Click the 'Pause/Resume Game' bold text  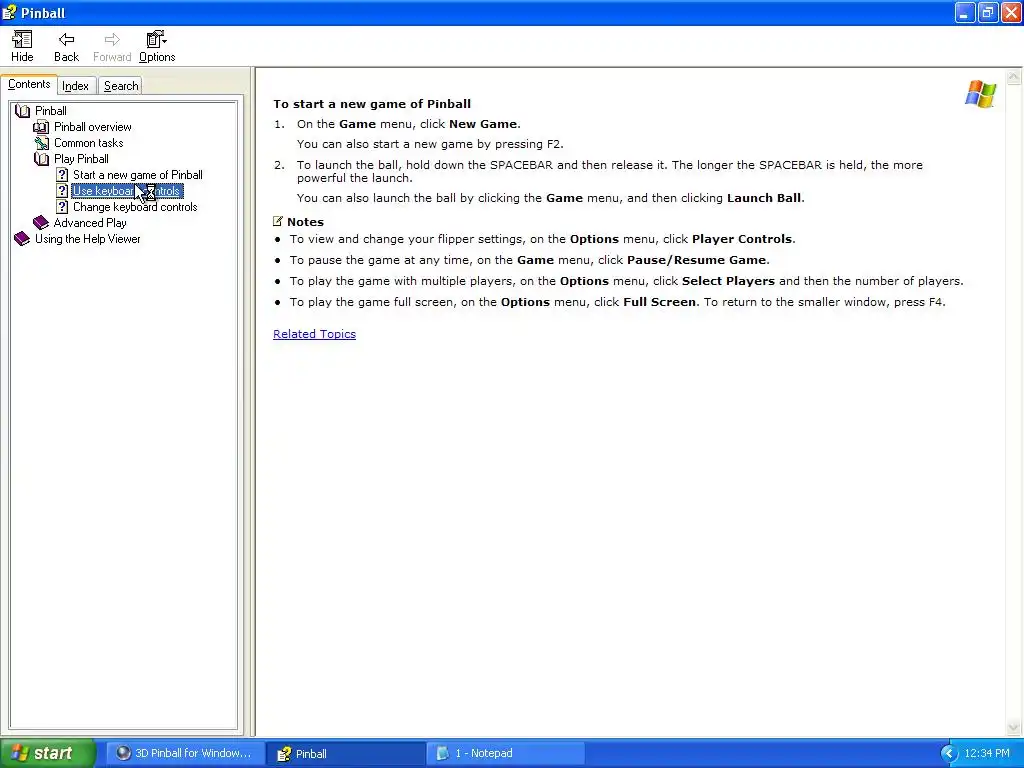click(696, 260)
